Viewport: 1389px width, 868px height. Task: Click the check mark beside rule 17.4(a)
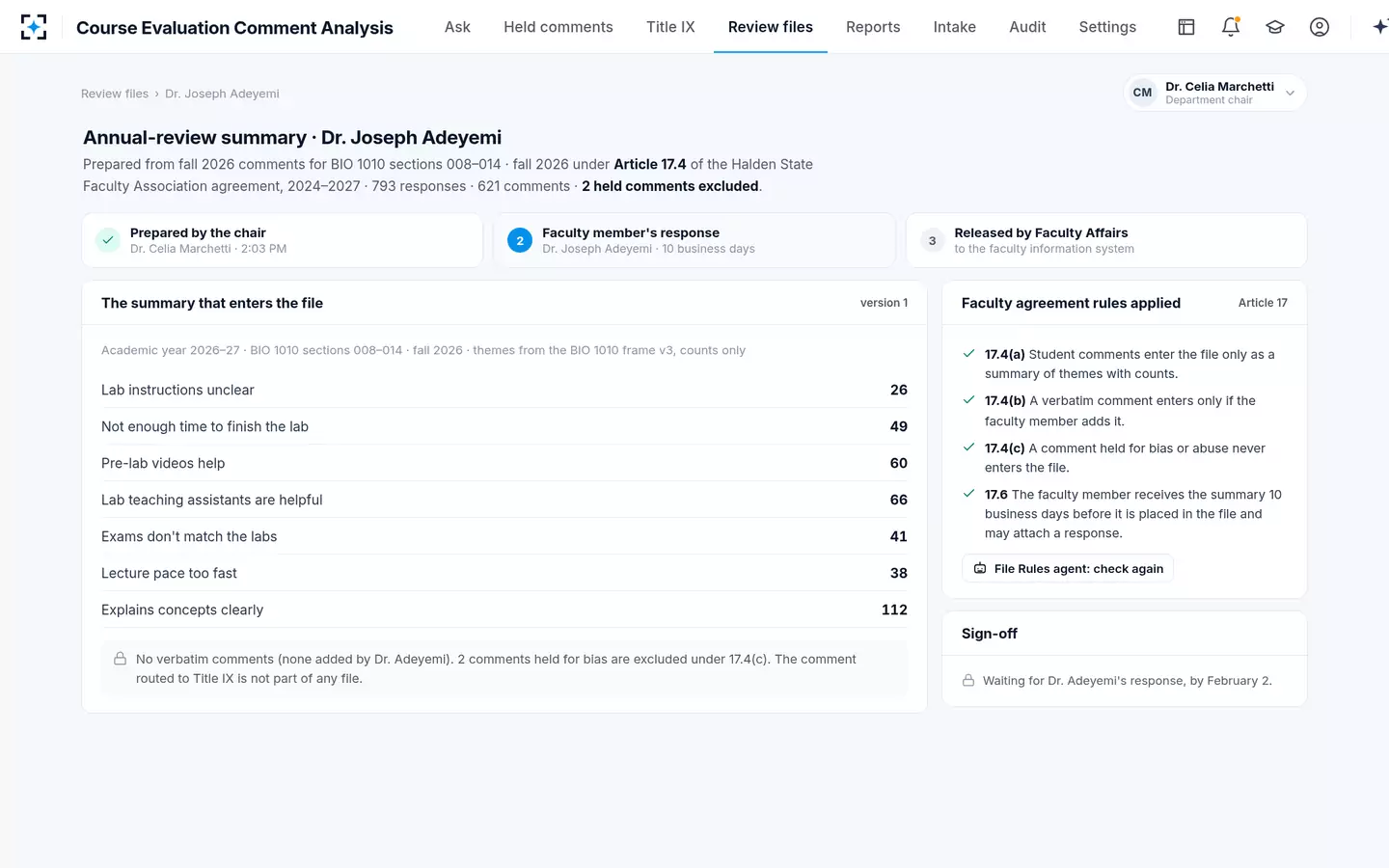coord(968,354)
